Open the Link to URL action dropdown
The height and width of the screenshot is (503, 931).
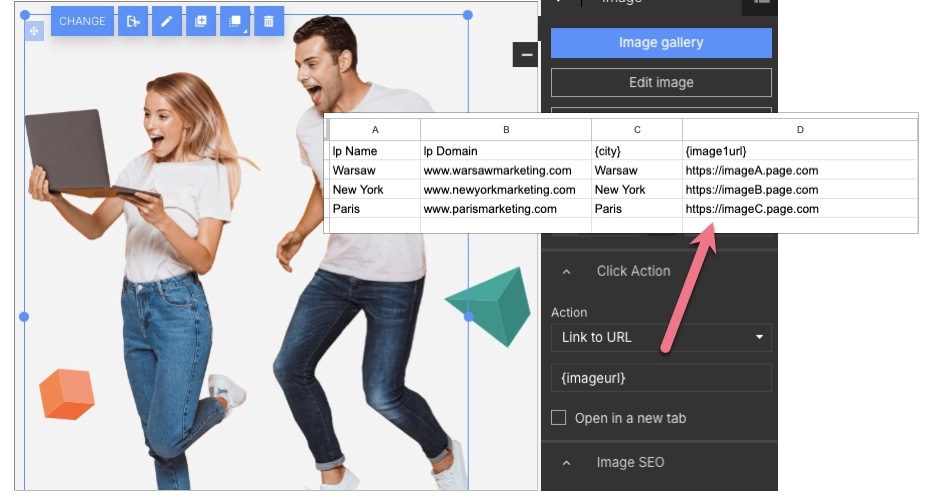click(x=661, y=337)
